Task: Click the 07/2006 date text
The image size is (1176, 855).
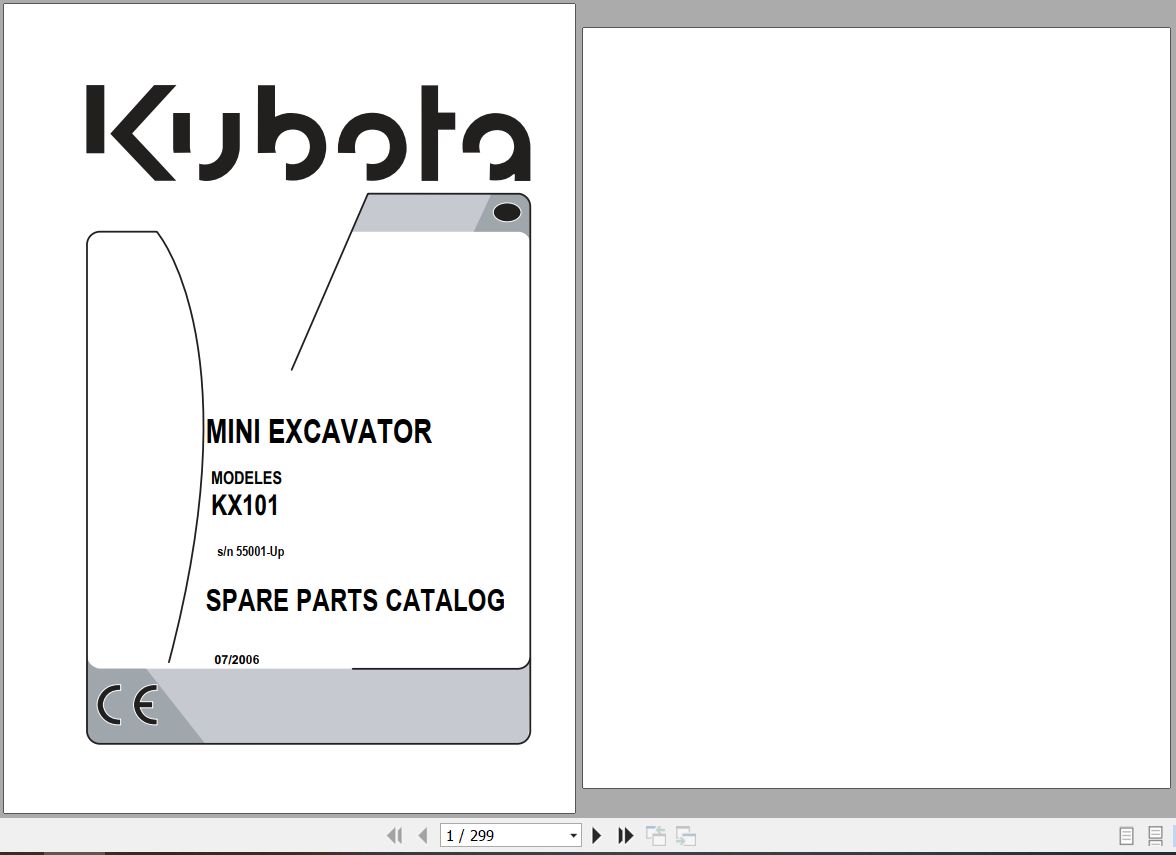Action: (x=237, y=659)
